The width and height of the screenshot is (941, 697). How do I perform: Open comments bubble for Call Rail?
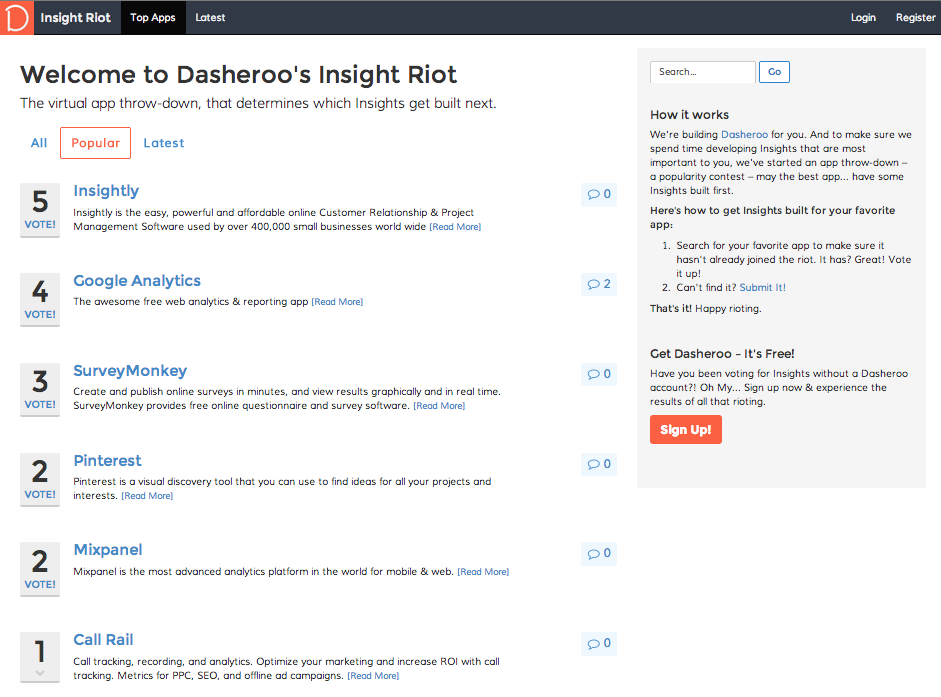(x=599, y=643)
